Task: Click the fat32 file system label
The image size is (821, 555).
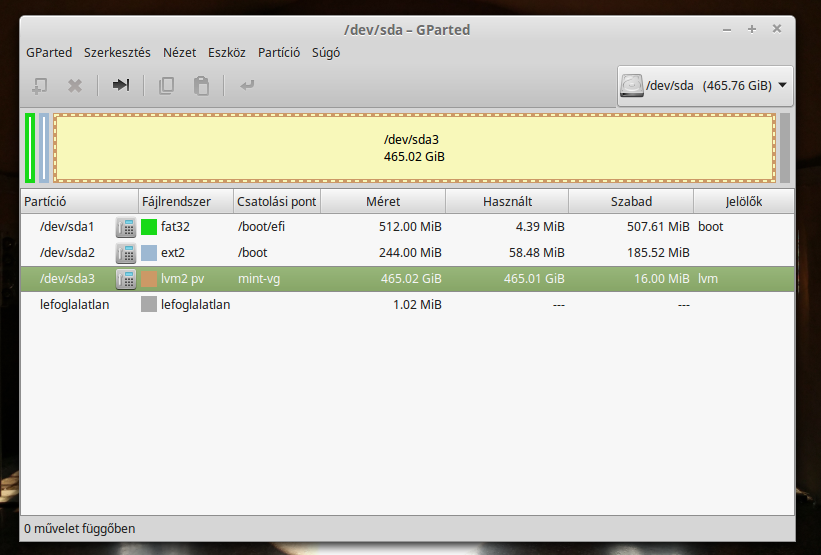Action: (x=175, y=227)
